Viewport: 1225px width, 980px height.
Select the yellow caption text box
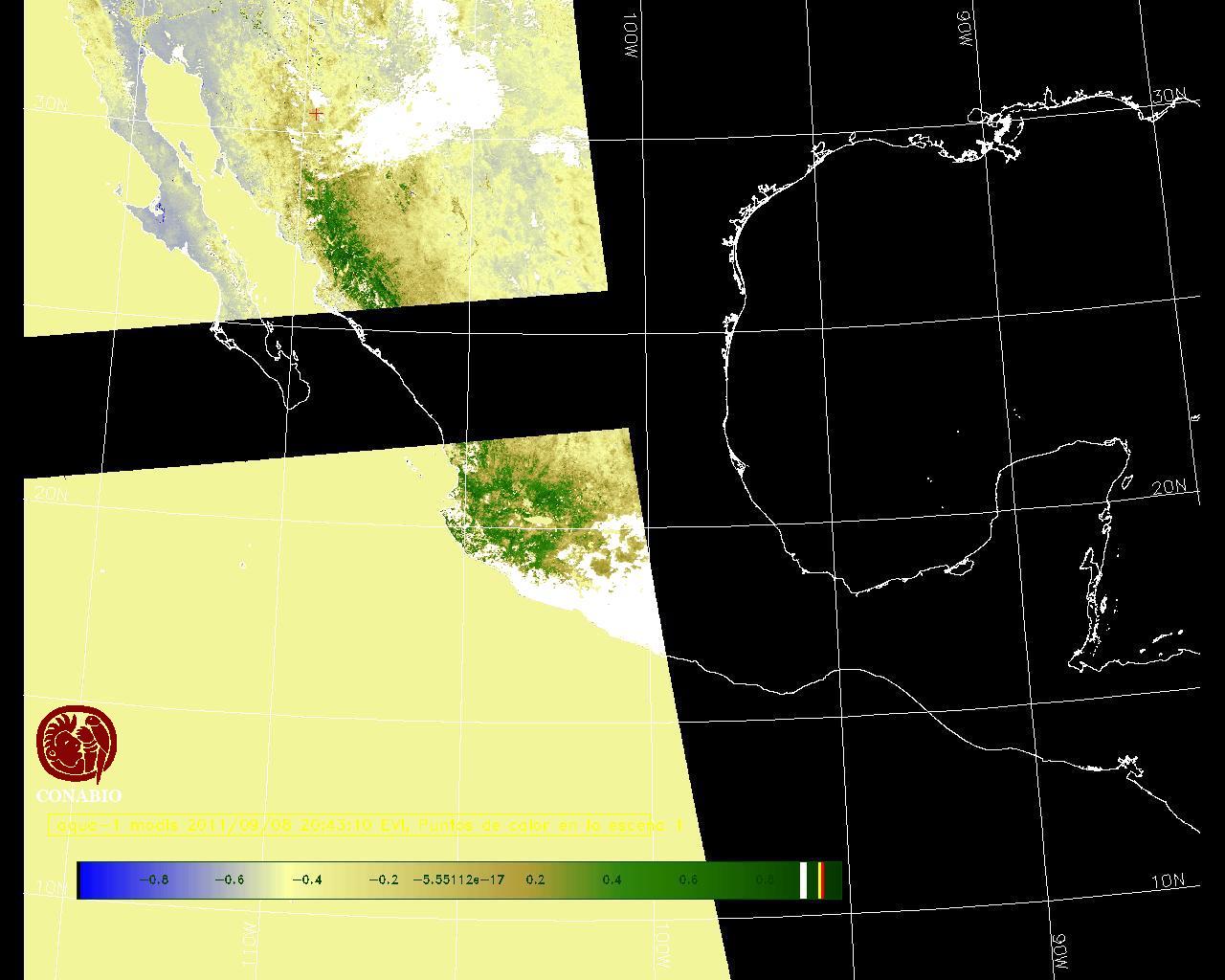[x=364, y=825]
